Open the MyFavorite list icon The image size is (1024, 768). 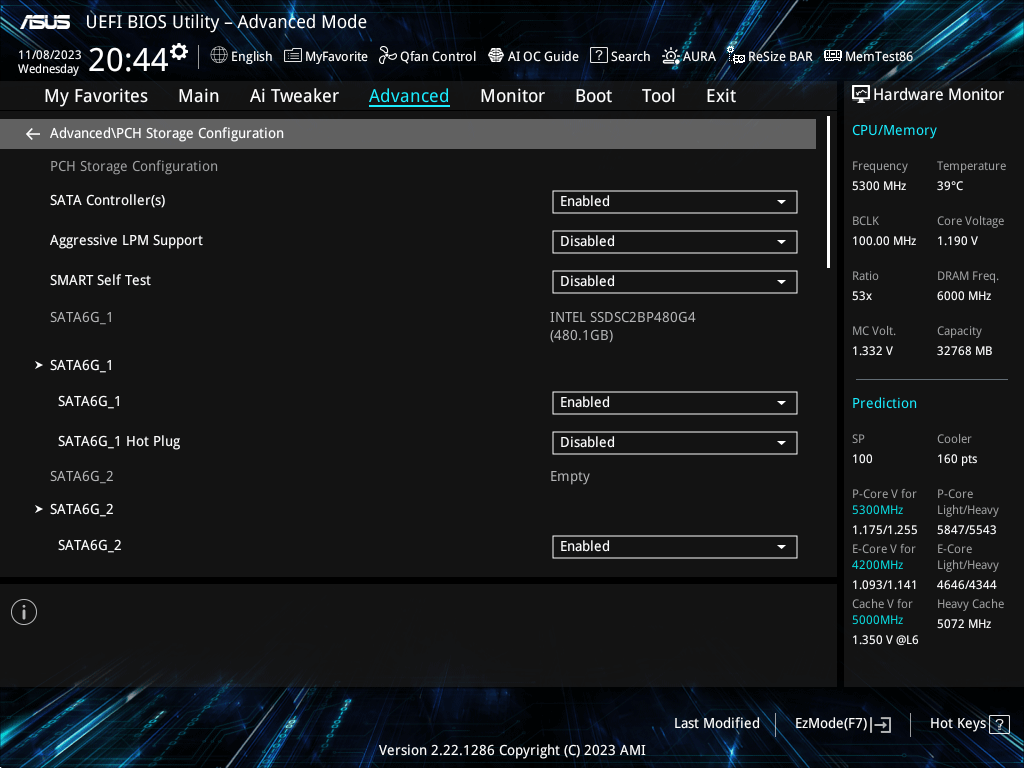point(293,56)
